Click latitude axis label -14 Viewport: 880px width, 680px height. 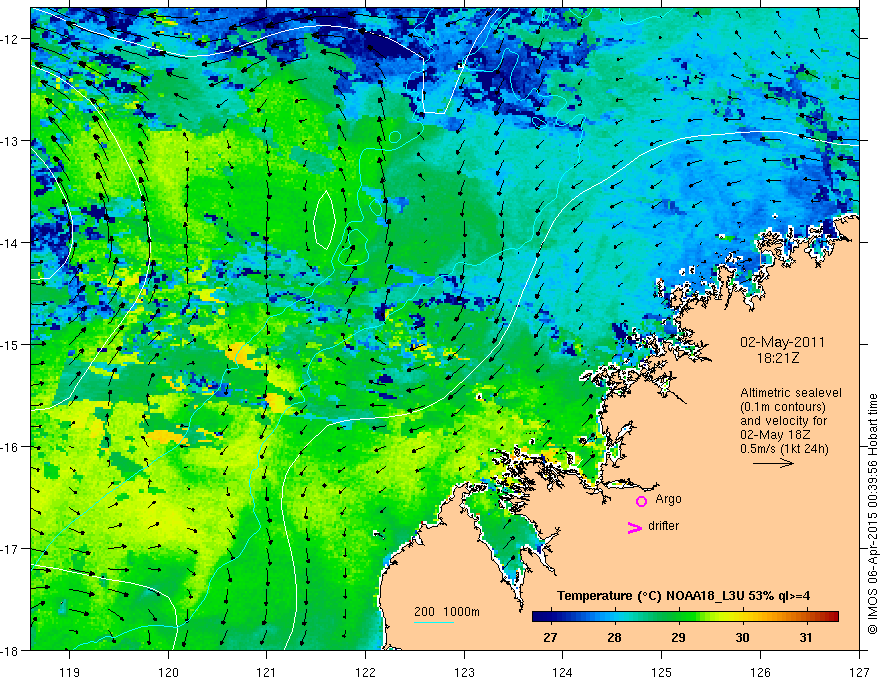click(x=11, y=243)
